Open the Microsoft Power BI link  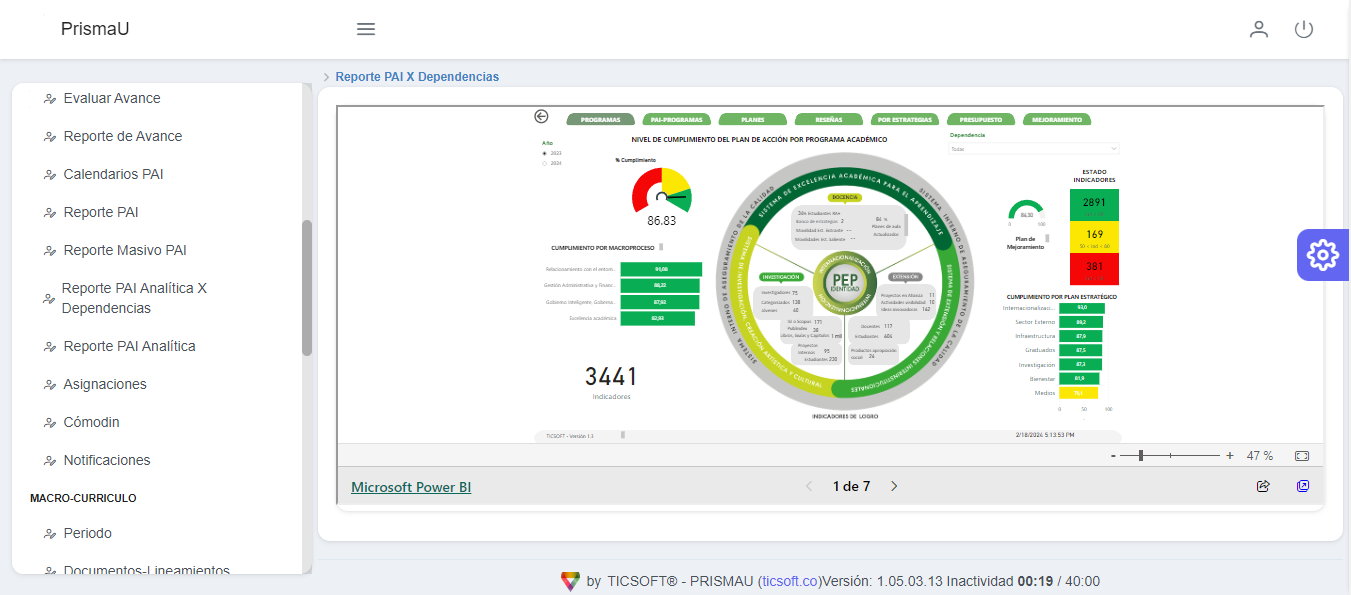click(411, 487)
